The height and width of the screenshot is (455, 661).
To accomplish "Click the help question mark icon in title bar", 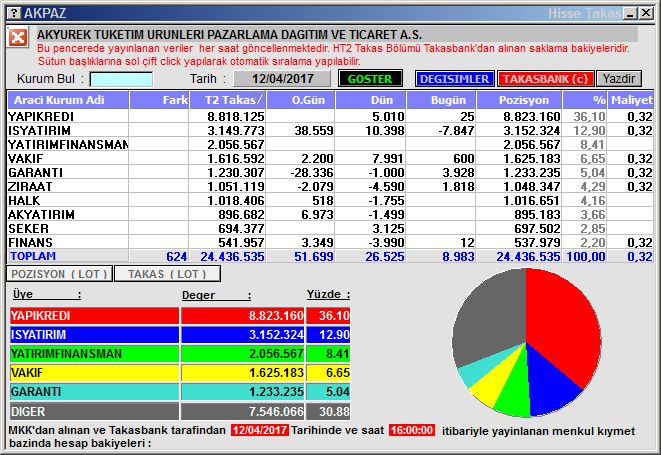I will pyautogui.click(x=14, y=13).
